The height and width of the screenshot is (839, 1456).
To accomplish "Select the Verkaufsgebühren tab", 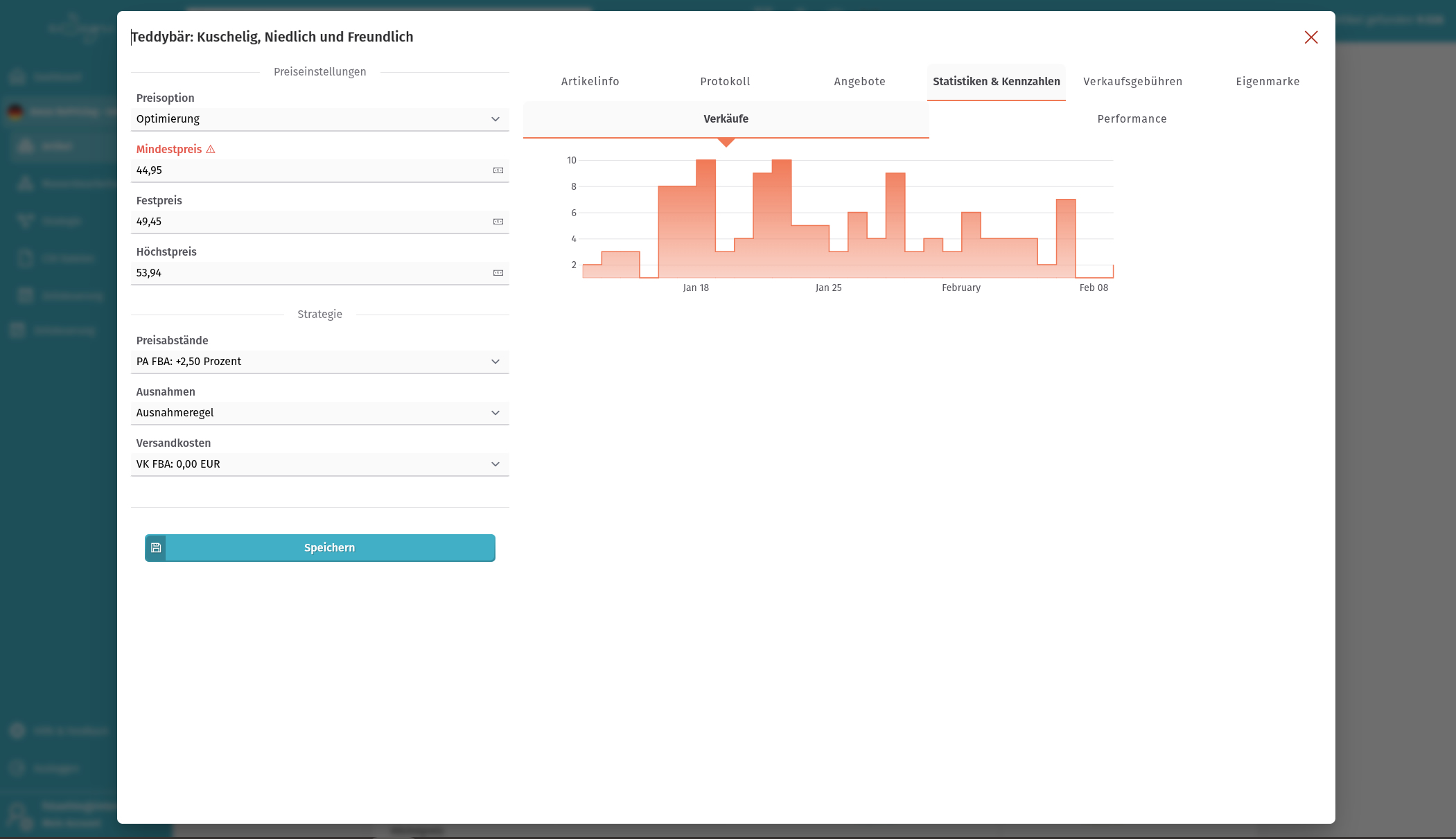I will (1132, 82).
